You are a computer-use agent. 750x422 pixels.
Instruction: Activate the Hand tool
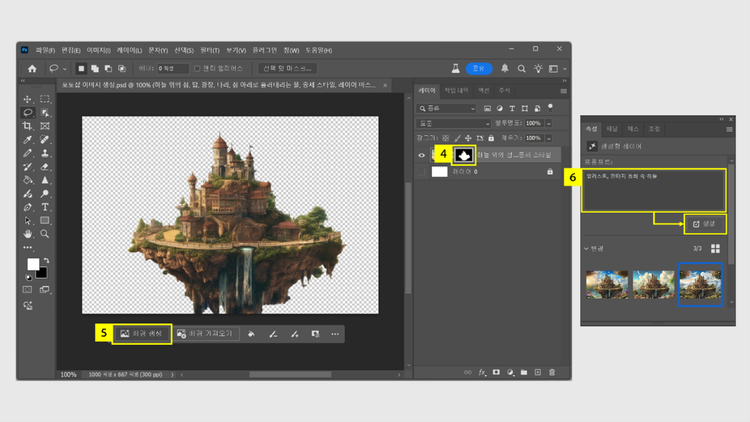tap(28, 233)
